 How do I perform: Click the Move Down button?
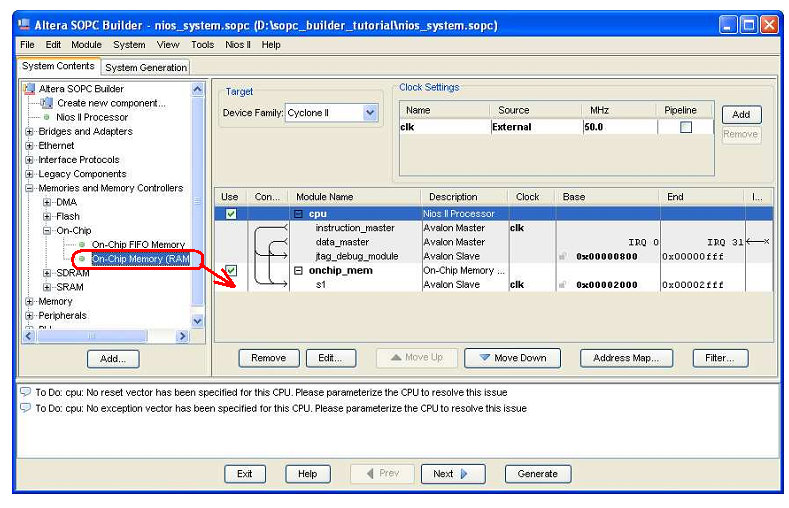[x=512, y=358]
